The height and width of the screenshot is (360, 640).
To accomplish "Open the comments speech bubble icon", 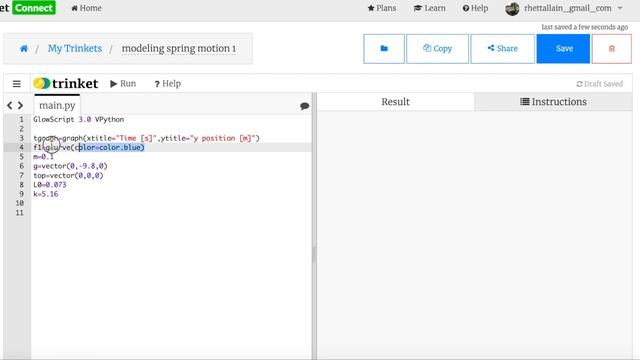I will pos(304,106).
